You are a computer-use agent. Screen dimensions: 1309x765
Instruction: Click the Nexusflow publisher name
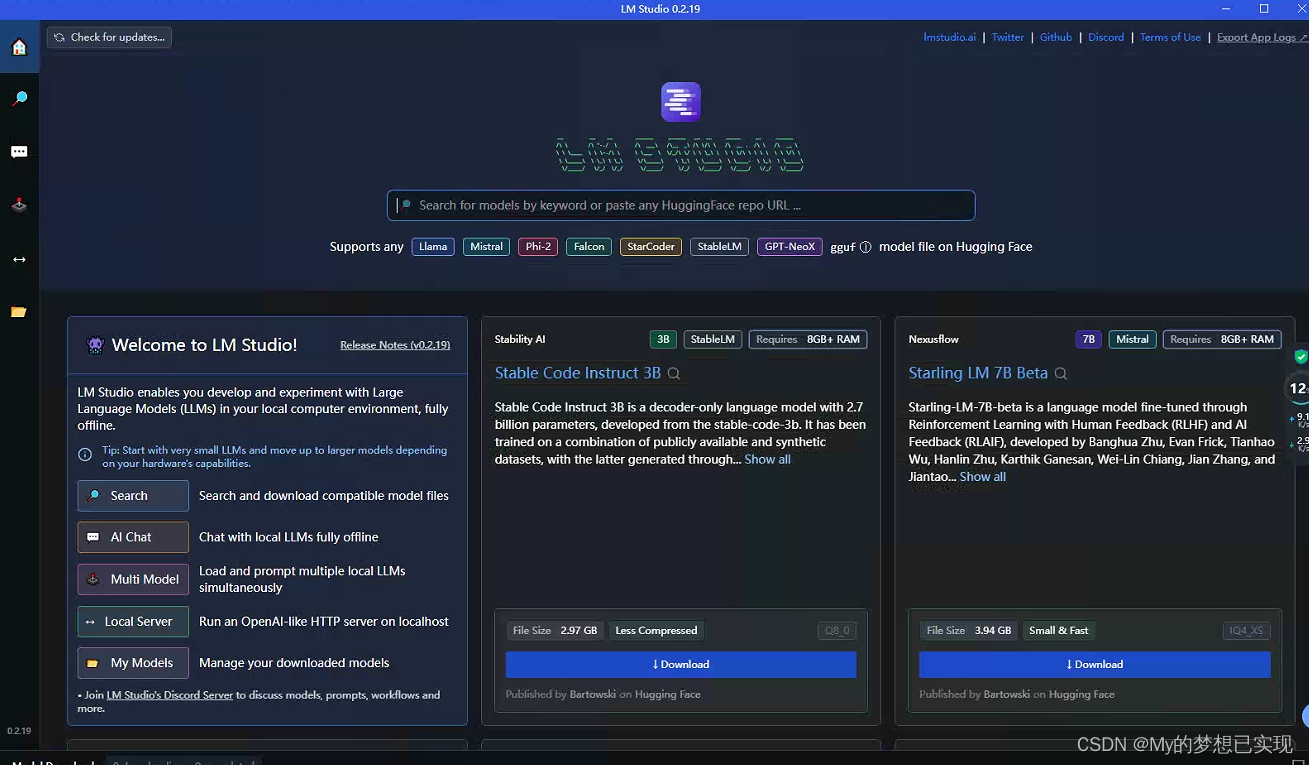[x=934, y=340]
